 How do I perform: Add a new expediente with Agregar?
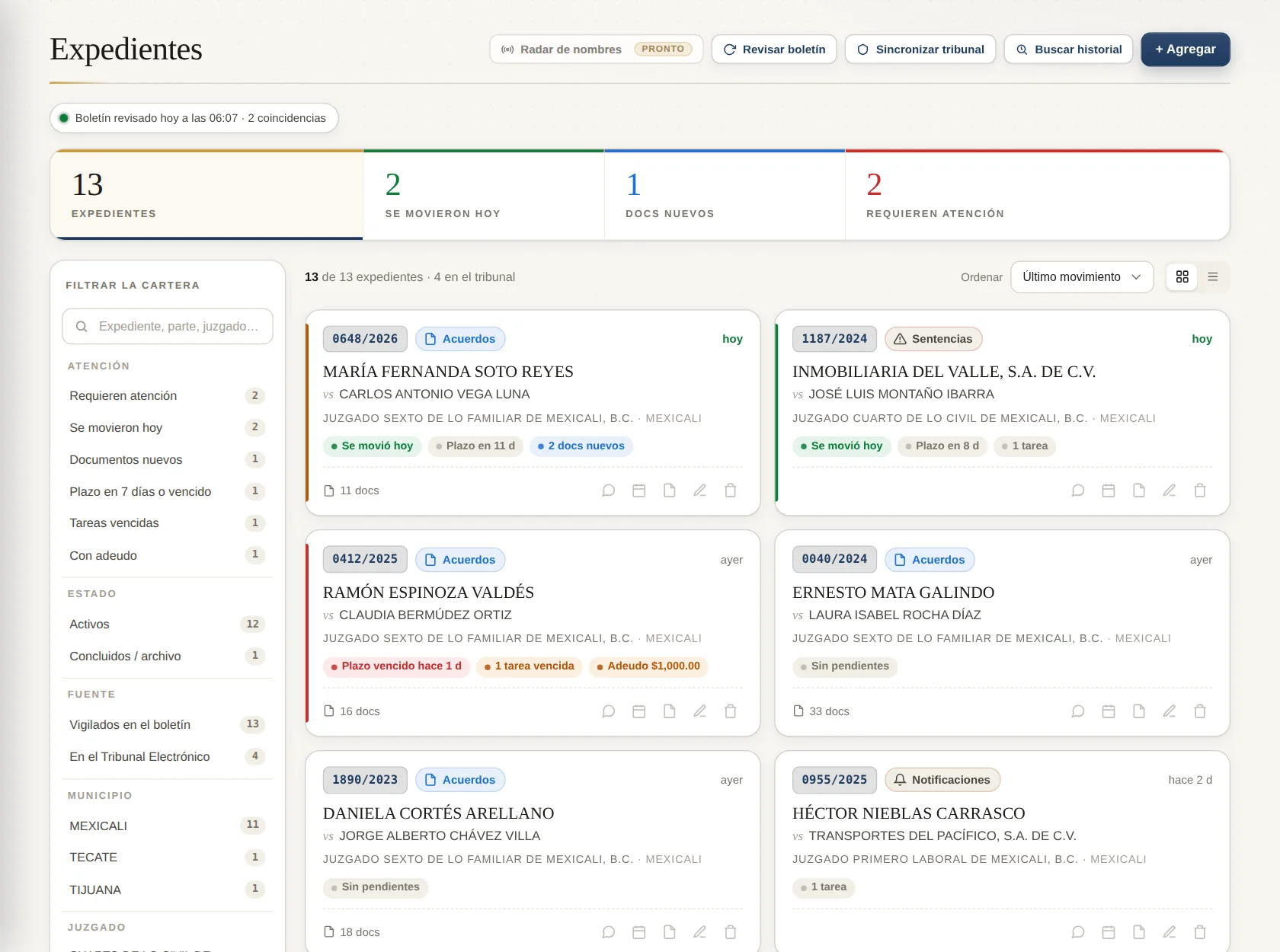[x=1186, y=50]
